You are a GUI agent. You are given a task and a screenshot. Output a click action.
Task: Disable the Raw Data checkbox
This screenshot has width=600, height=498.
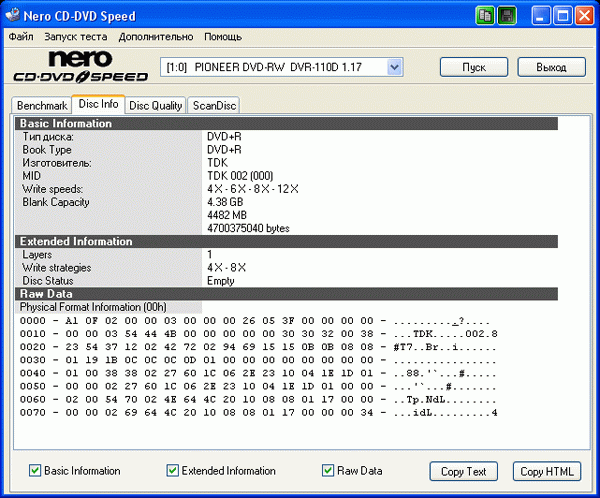point(328,470)
